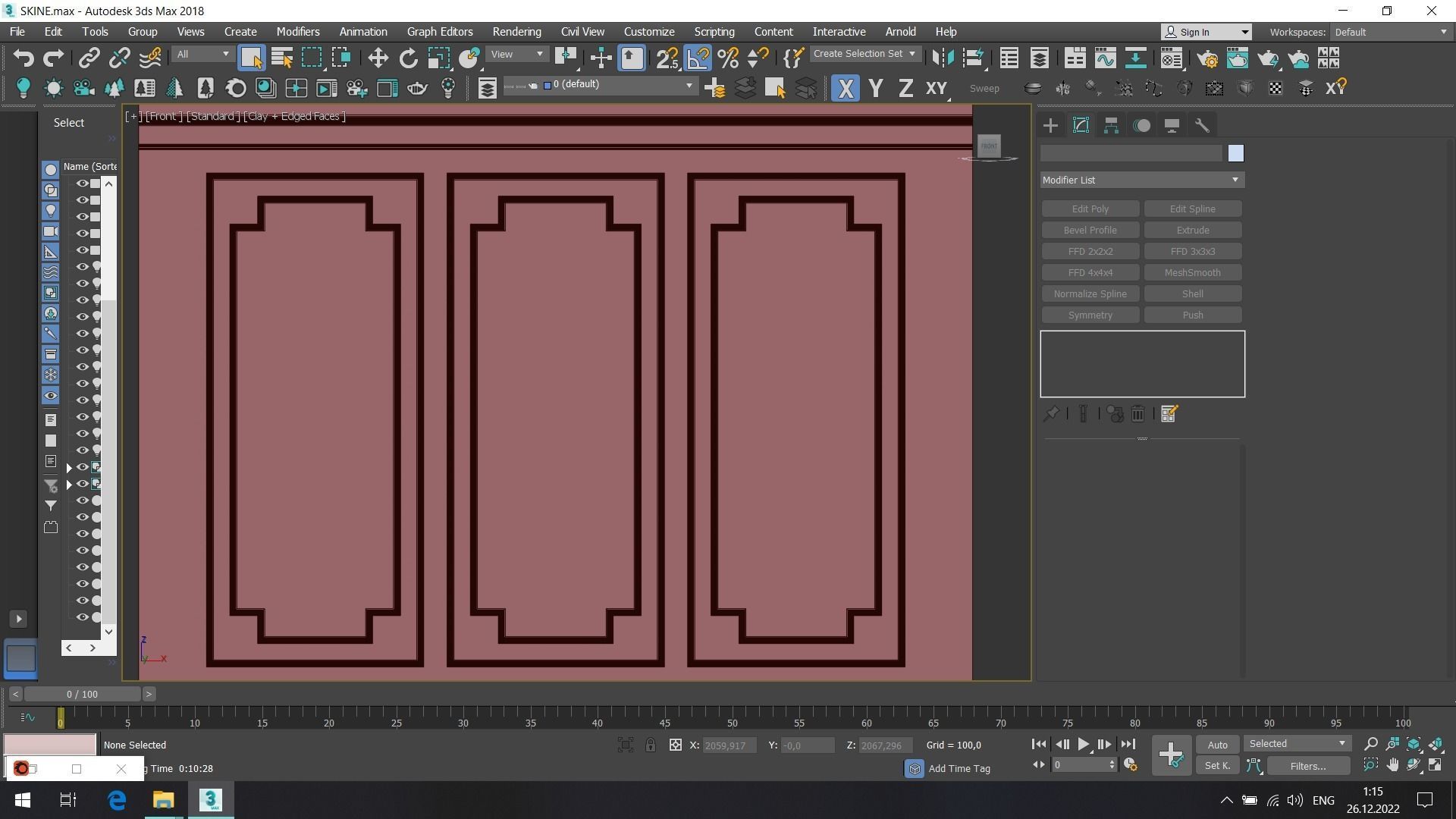Open the Modifier List dropdown
Viewport: 1456px width, 819px height.
pos(1141,180)
